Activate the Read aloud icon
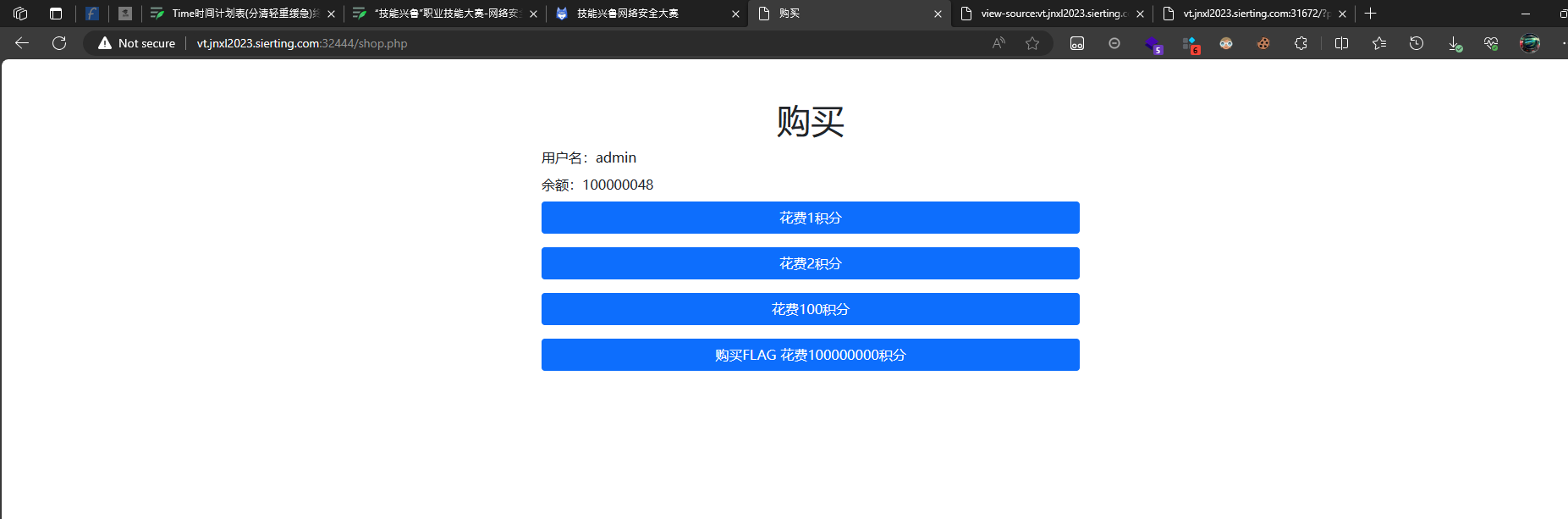 pos(999,43)
